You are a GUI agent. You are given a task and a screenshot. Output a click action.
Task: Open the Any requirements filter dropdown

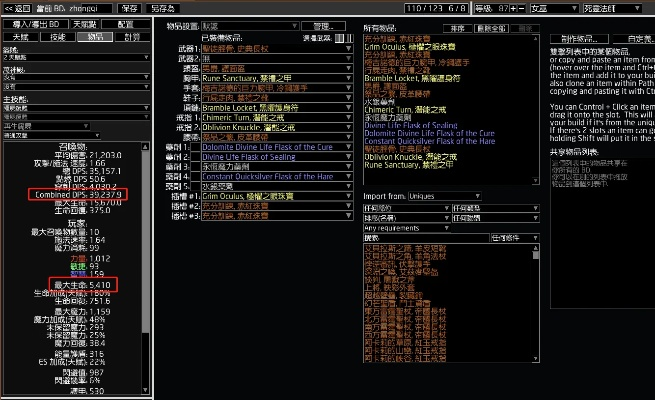[406, 228]
